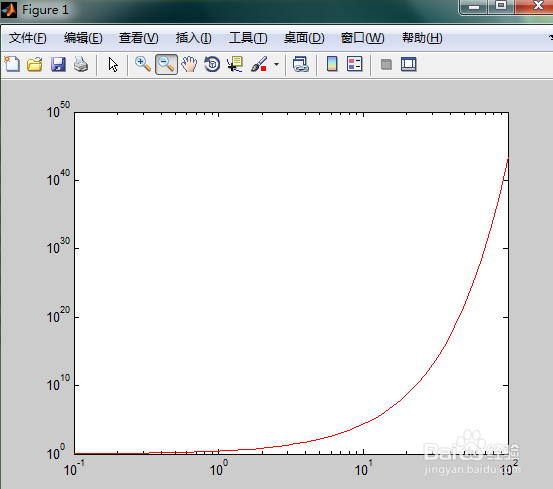This screenshot has width=553, height=489.
Task: Click the New Figure icon
Action: [x=12, y=65]
